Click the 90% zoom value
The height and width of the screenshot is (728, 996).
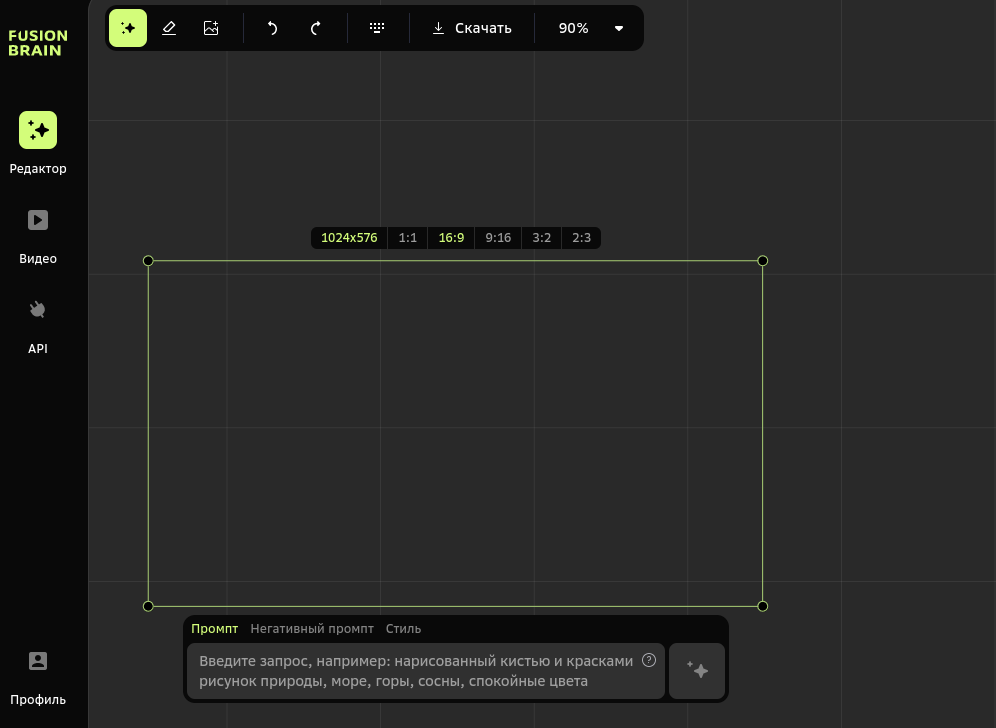tap(574, 28)
